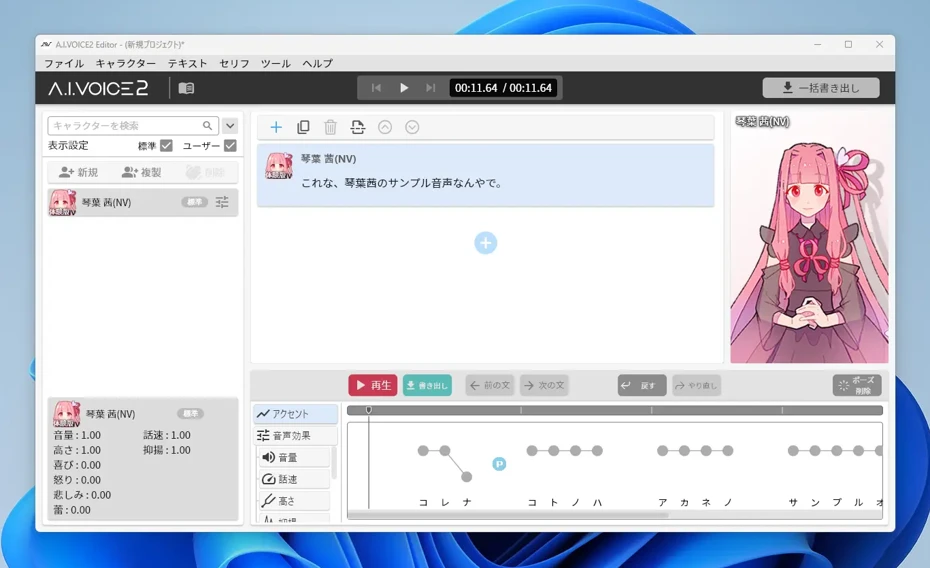Open the dictionary book icon
Screen dimensions: 930x568
click(x=186, y=88)
